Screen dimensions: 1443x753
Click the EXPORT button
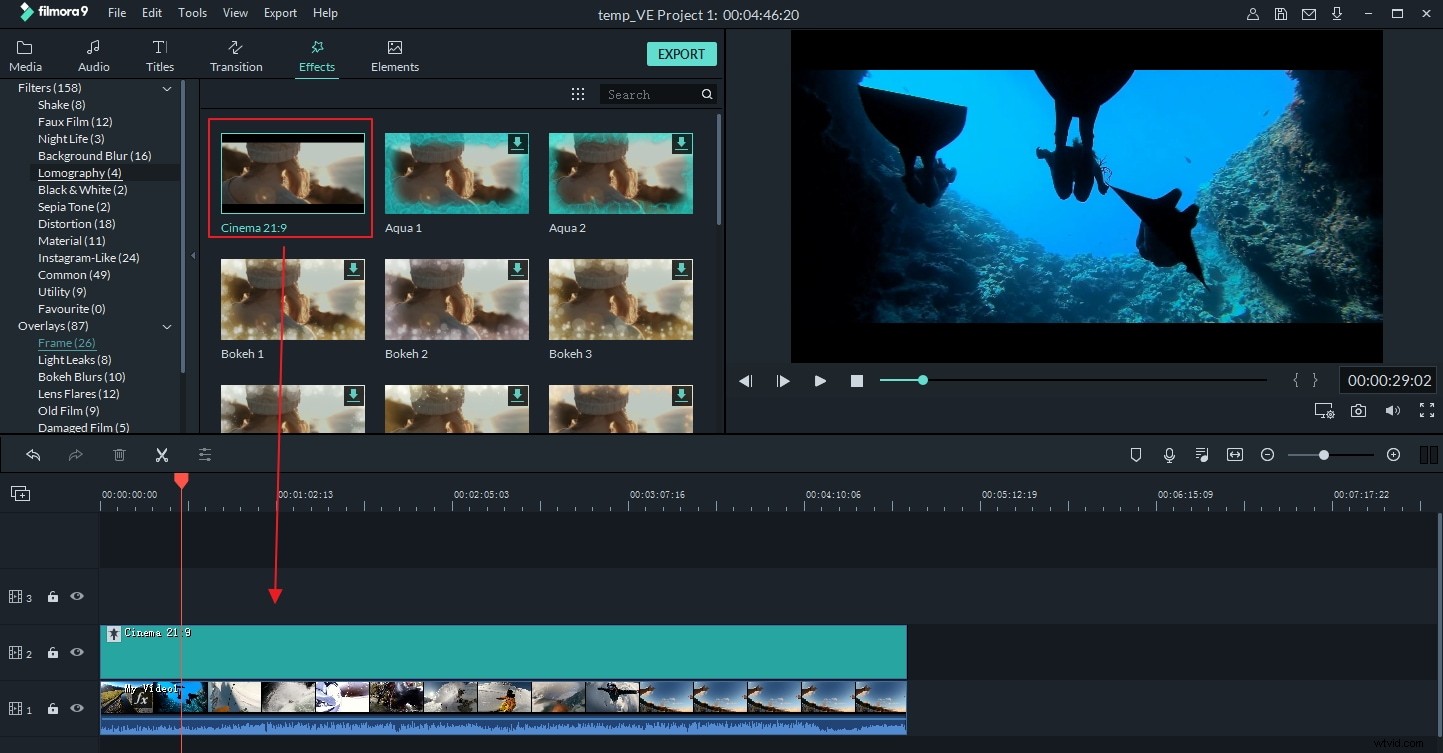click(681, 54)
